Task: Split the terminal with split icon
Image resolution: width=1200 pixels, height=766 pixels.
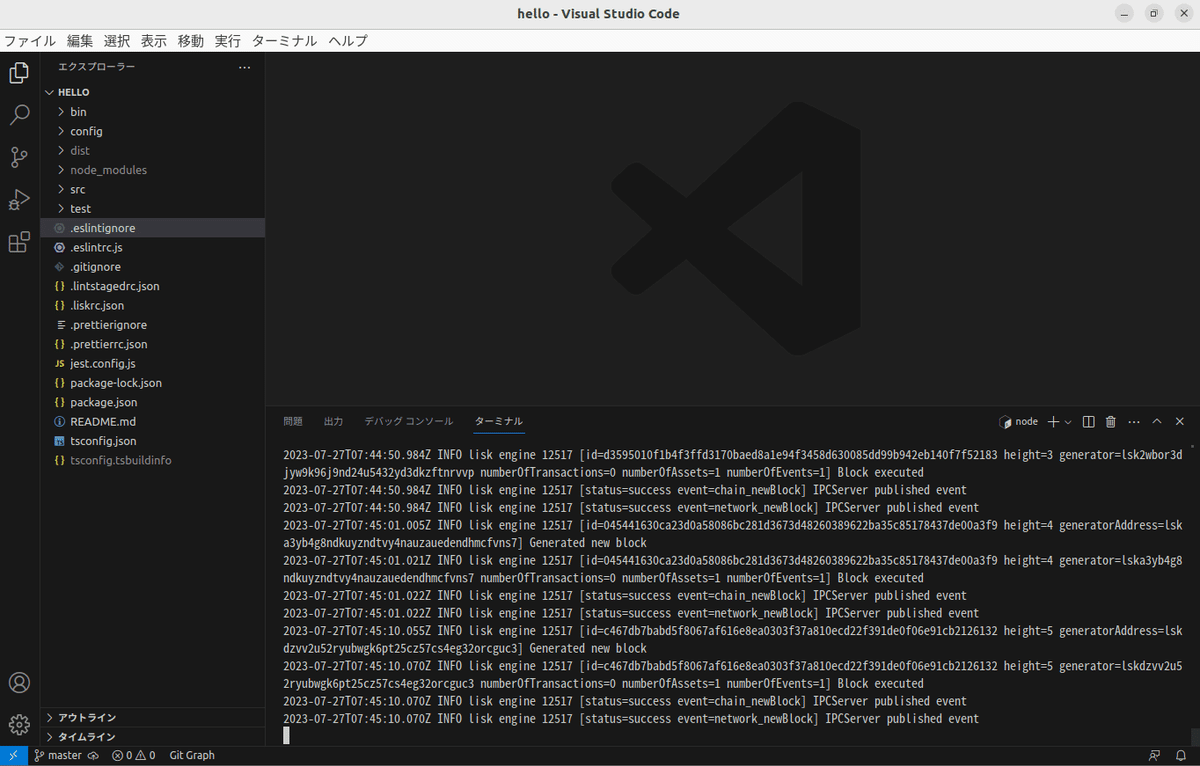Action: click(x=1089, y=422)
